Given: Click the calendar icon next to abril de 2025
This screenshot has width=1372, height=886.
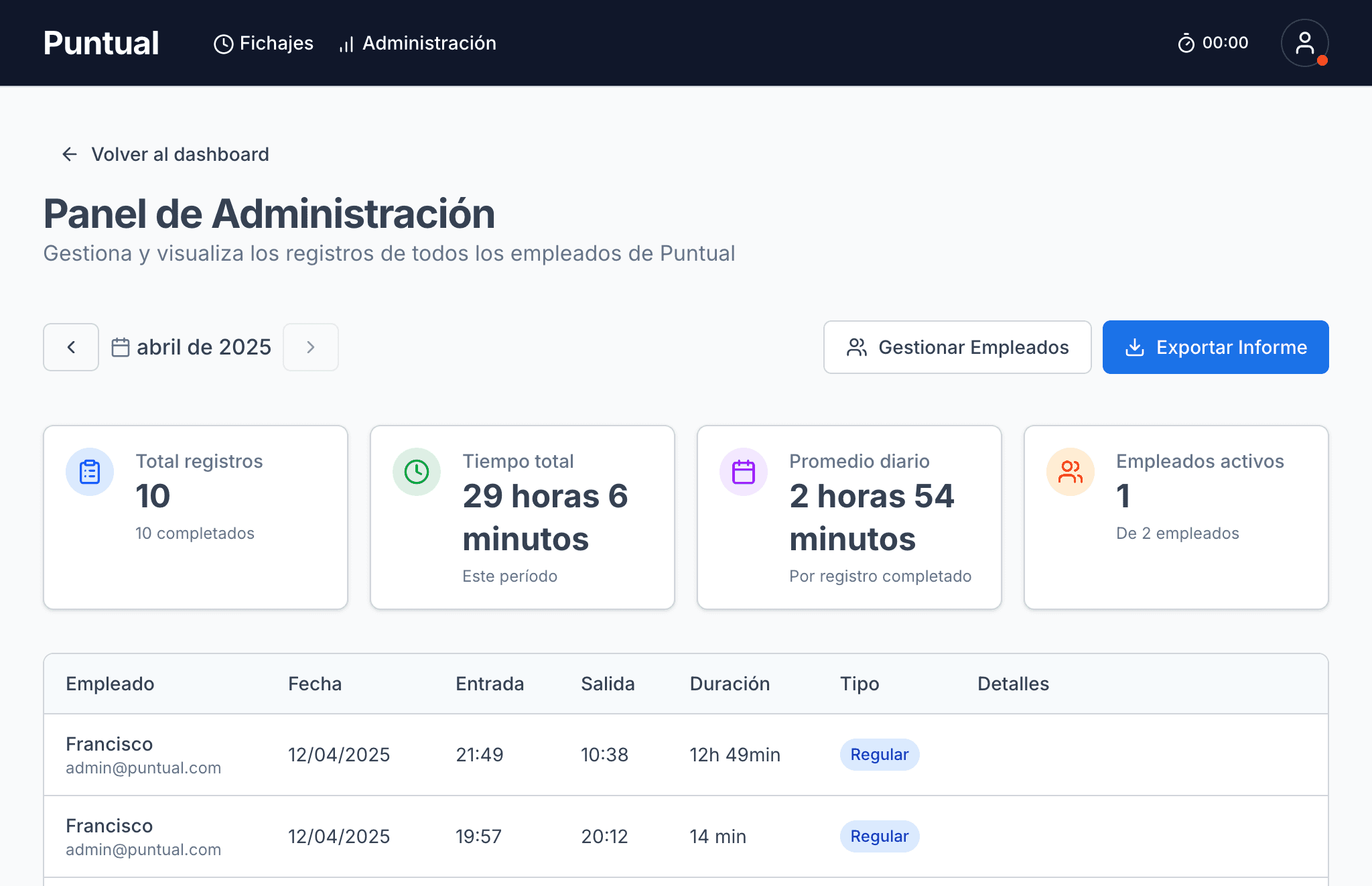Looking at the screenshot, I should (121, 346).
